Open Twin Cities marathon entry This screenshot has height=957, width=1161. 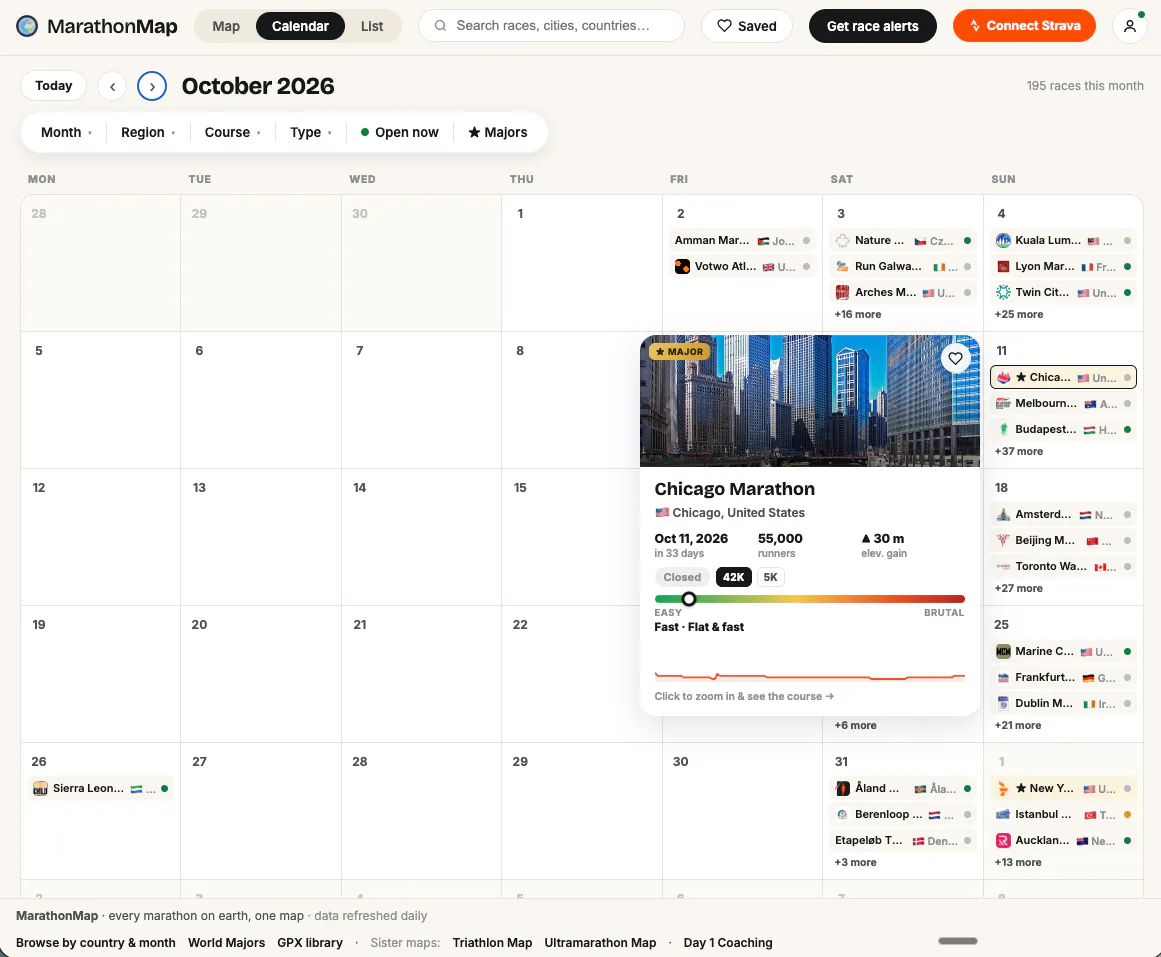tap(1063, 292)
